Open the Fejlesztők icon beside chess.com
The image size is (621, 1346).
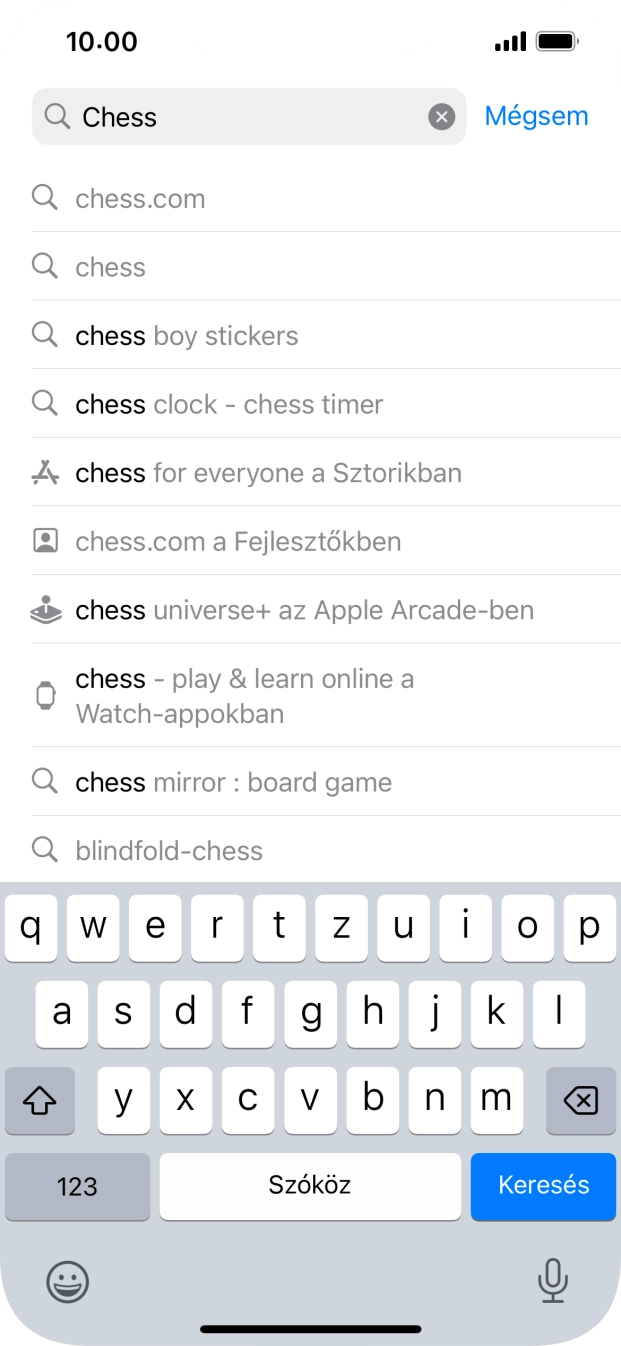click(45, 540)
